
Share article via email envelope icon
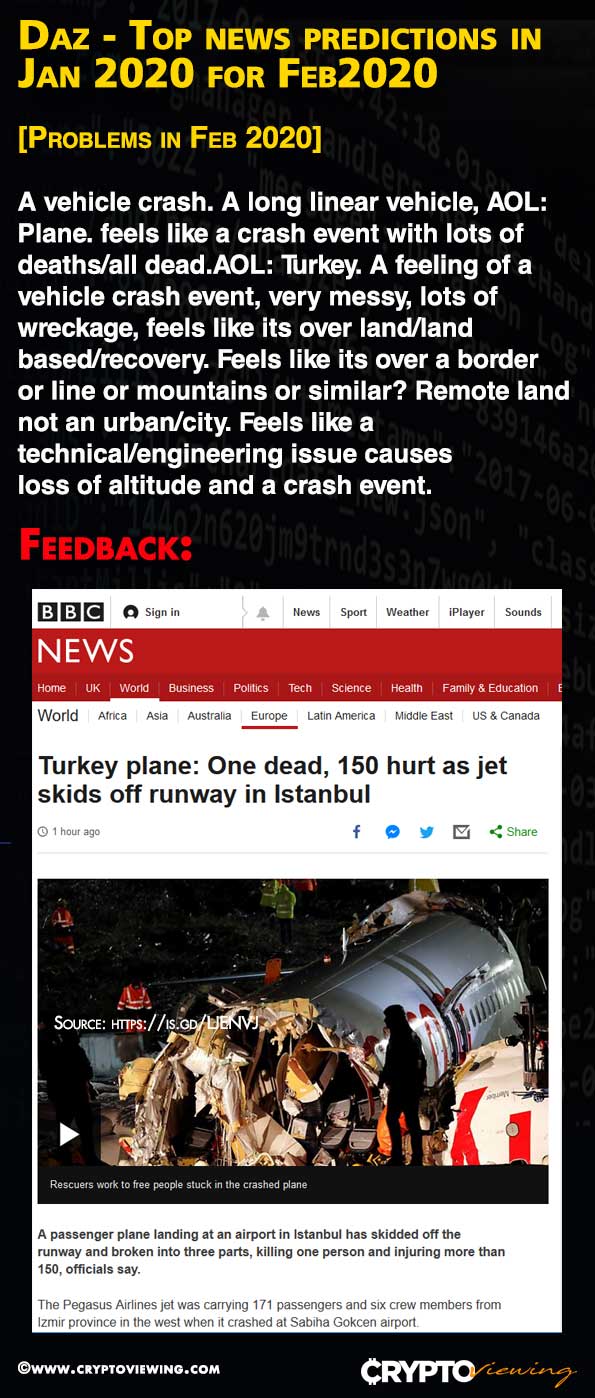461,831
